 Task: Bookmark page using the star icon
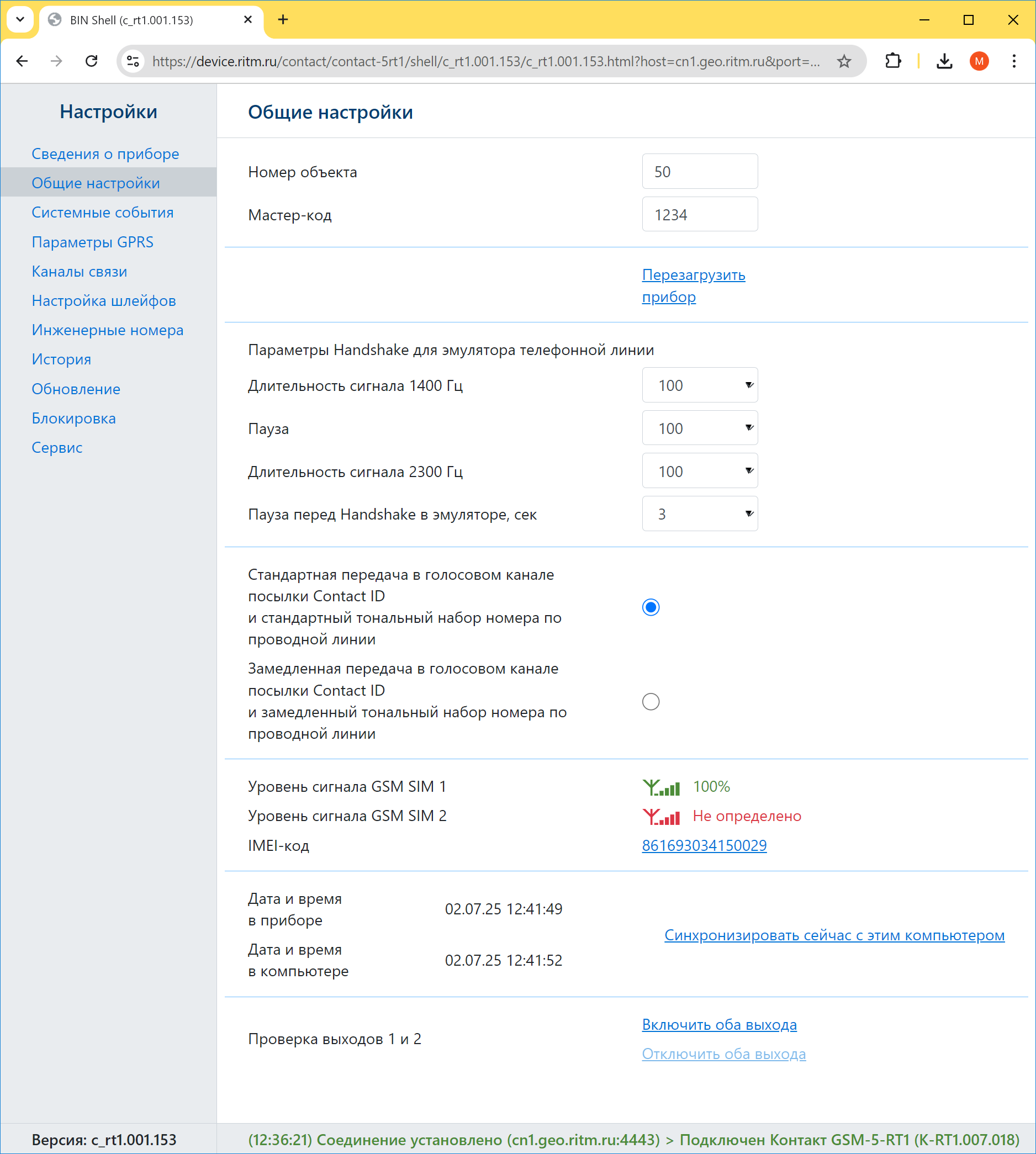(x=844, y=61)
